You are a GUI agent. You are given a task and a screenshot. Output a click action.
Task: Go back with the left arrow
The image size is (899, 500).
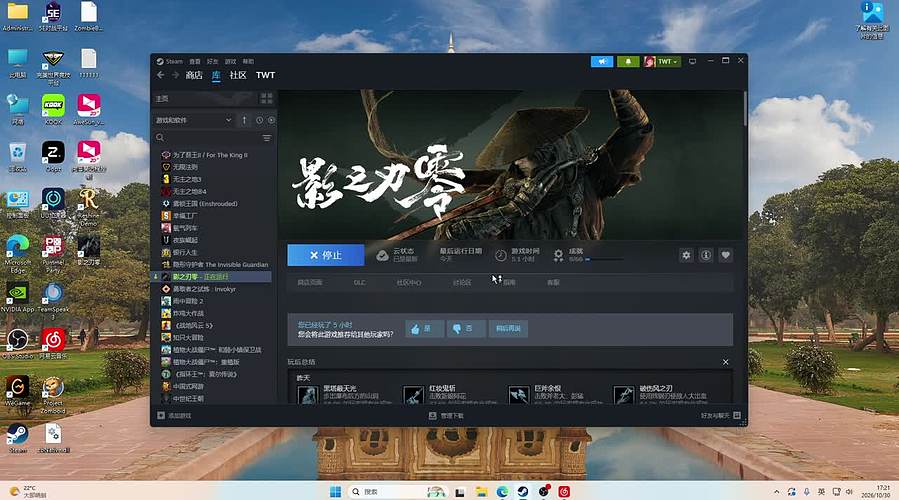161,75
